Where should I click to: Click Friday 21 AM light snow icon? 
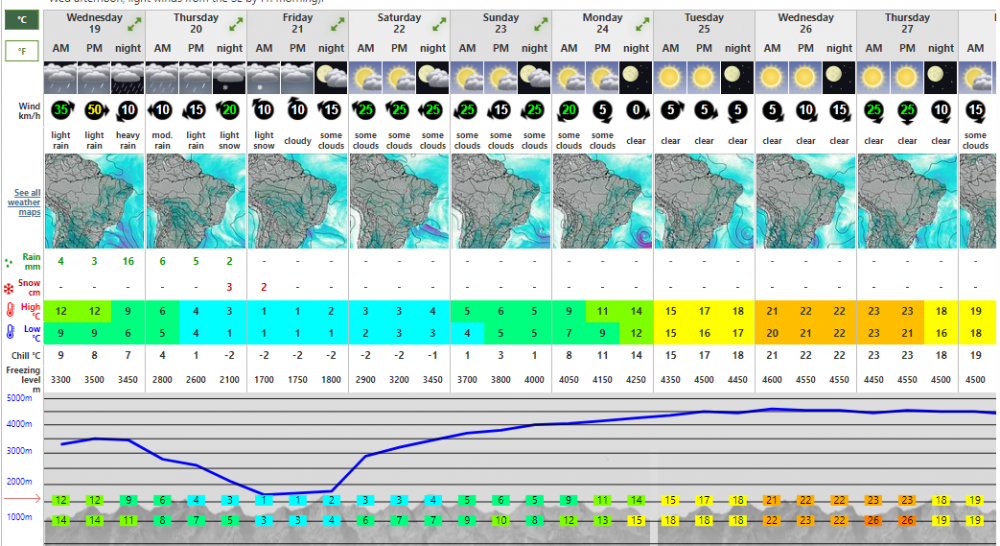[264, 77]
